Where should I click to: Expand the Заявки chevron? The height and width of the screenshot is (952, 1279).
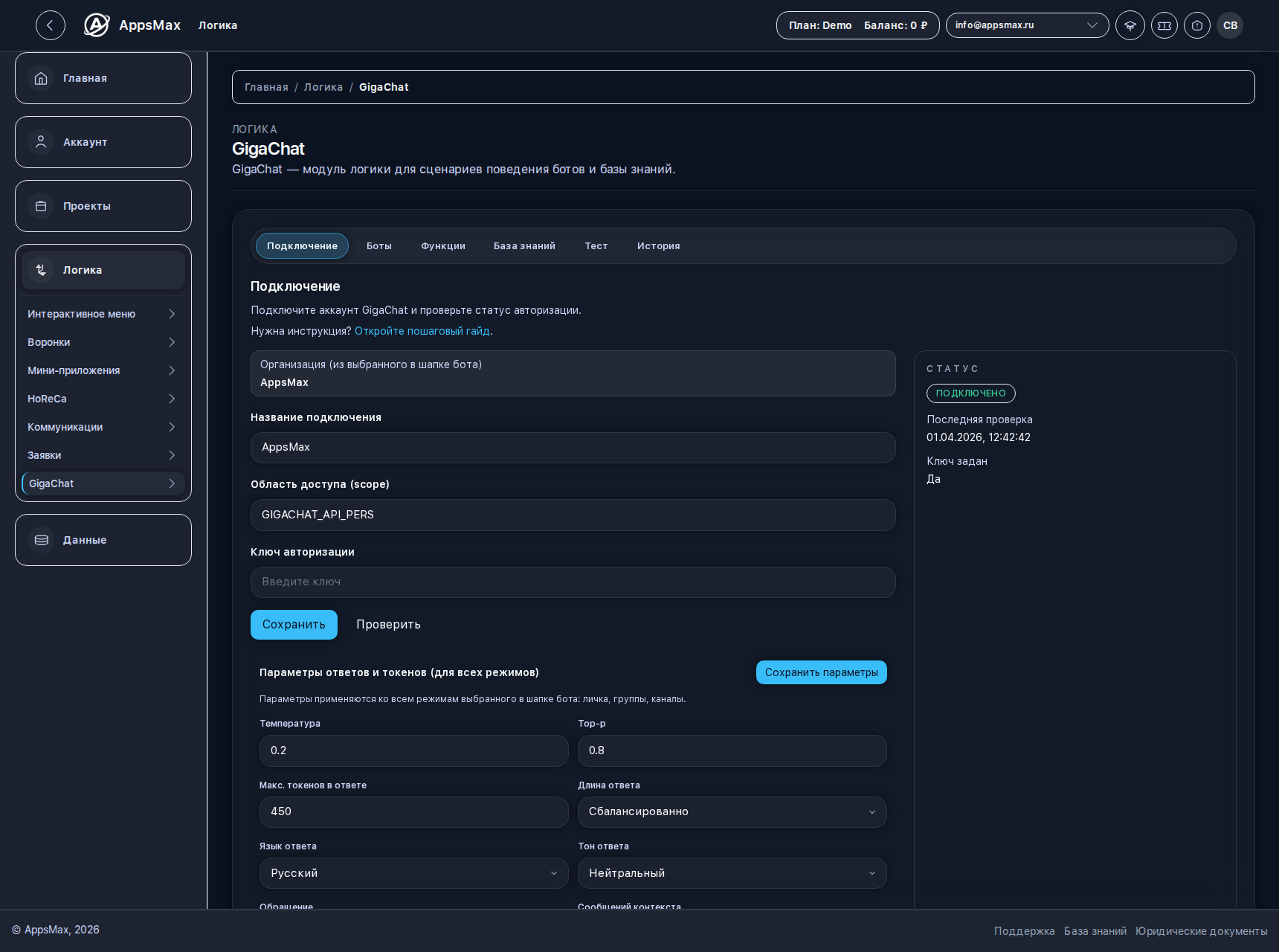tap(172, 455)
